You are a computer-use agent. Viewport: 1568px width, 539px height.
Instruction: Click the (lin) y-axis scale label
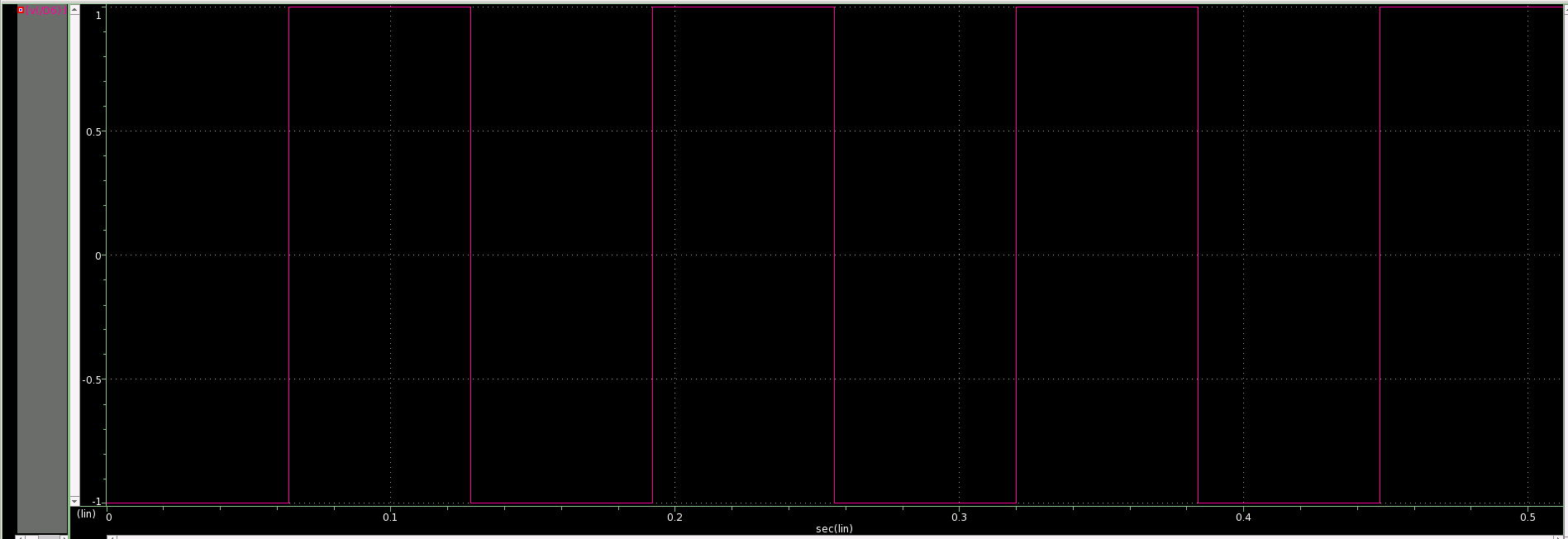coord(86,514)
